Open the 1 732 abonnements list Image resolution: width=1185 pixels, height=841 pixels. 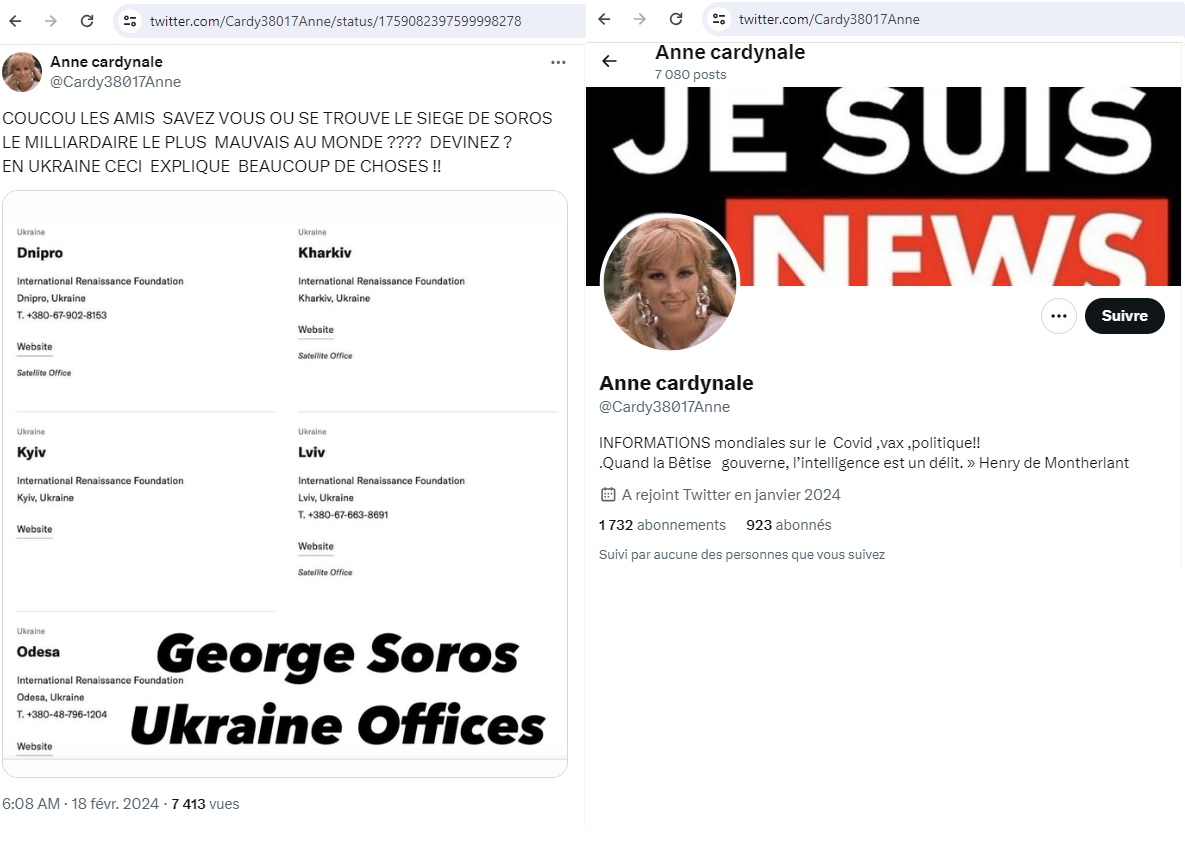[662, 525]
